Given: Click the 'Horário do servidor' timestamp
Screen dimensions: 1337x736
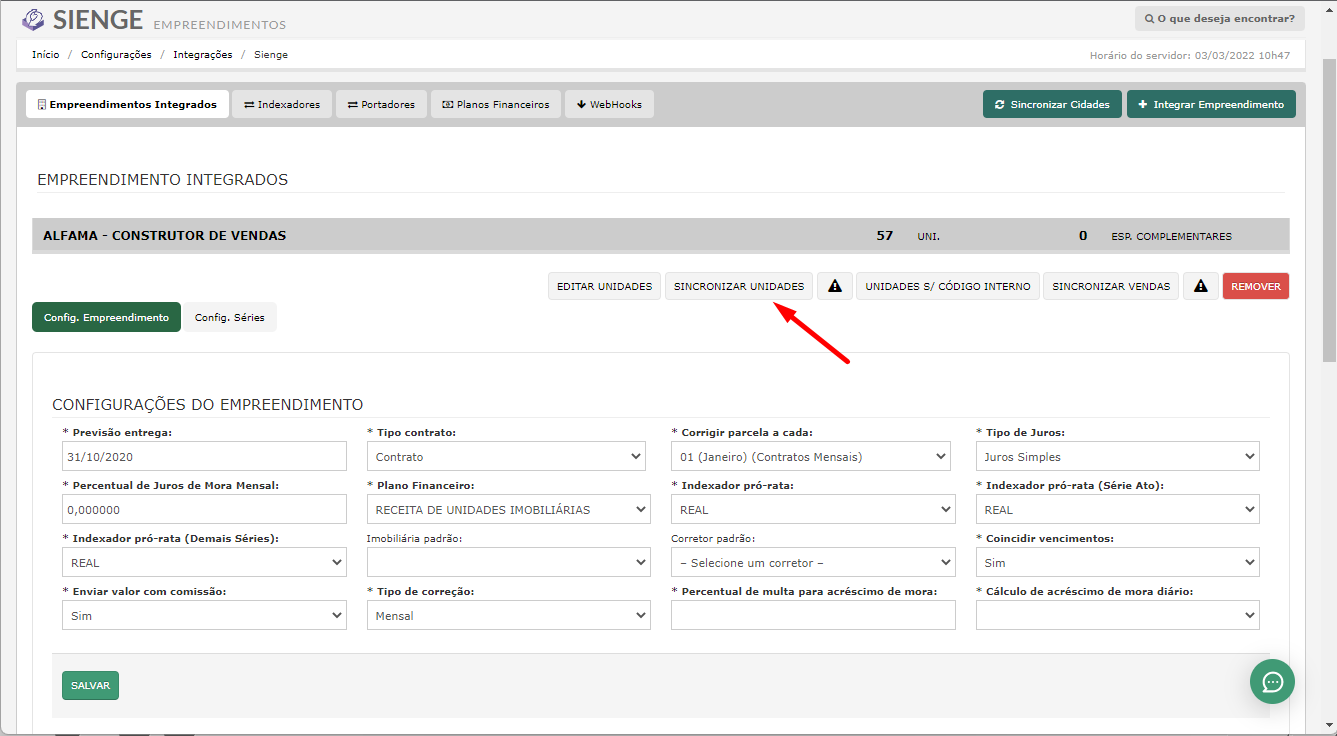Looking at the screenshot, I should 1190,56.
